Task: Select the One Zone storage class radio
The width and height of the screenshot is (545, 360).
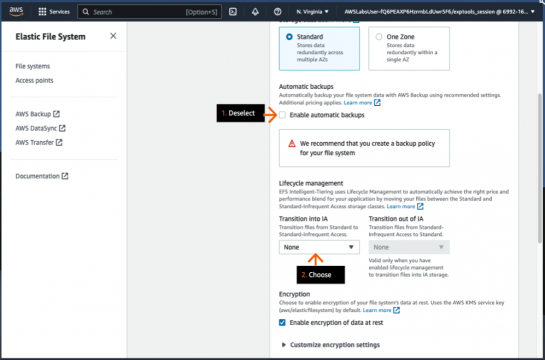Action: pyautogui.click(x=379, y=36)
